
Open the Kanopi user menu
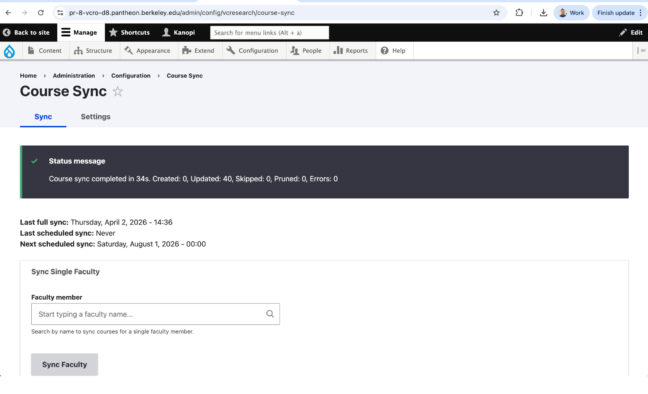point(179,32)
